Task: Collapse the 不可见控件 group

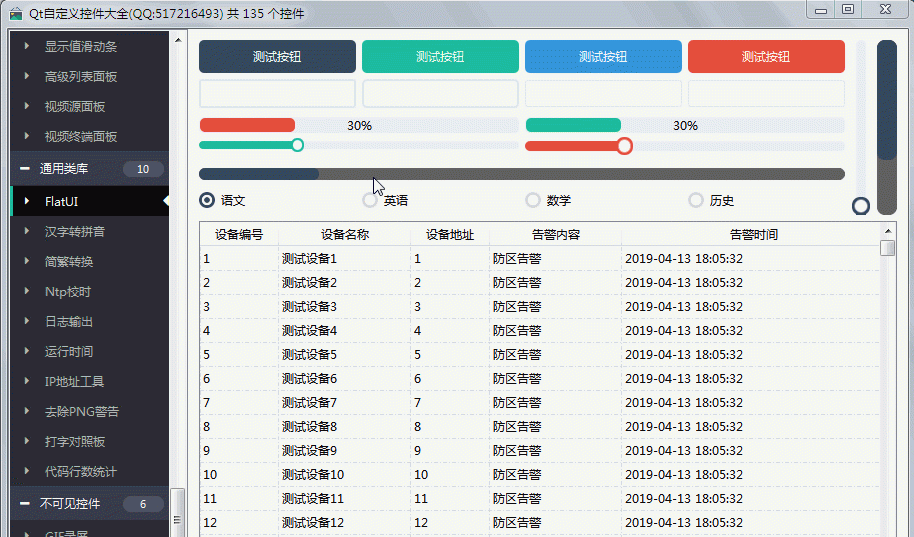Action: coord(24,503)
